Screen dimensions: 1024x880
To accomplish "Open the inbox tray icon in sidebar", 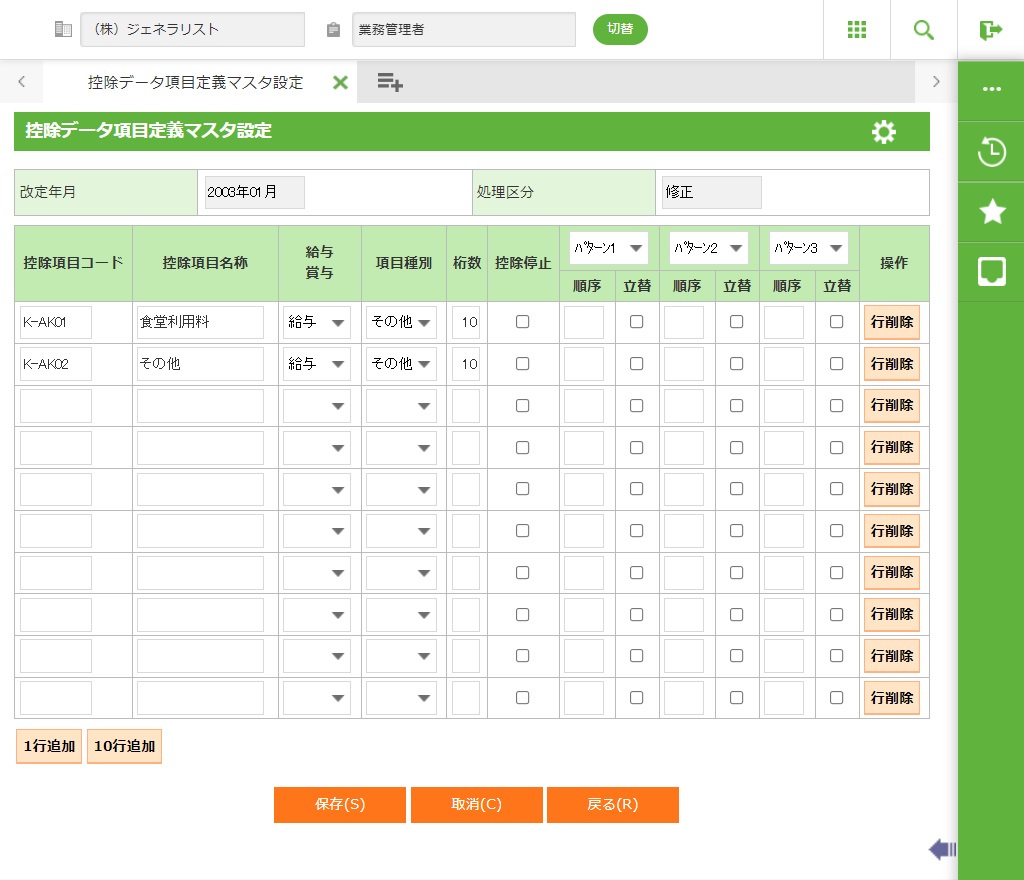I will 991,271.
